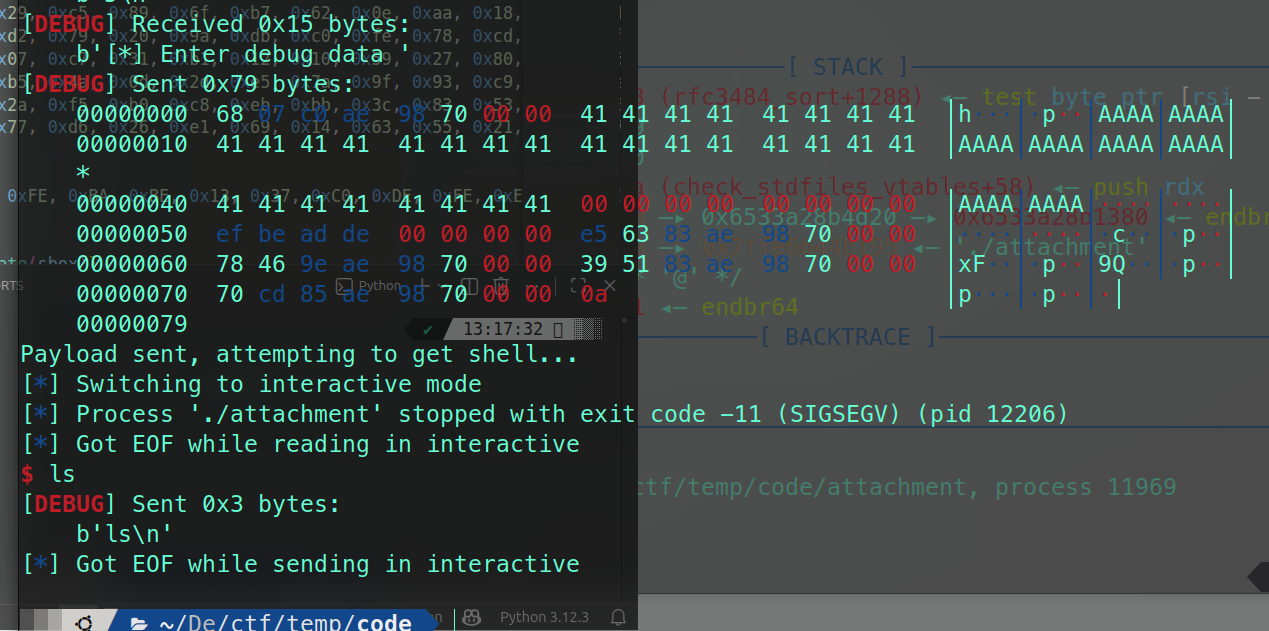This screenshot has width=1269, height=631.
Task: Click the b'ls\n' sent bytes line
Action: point(125,534)
